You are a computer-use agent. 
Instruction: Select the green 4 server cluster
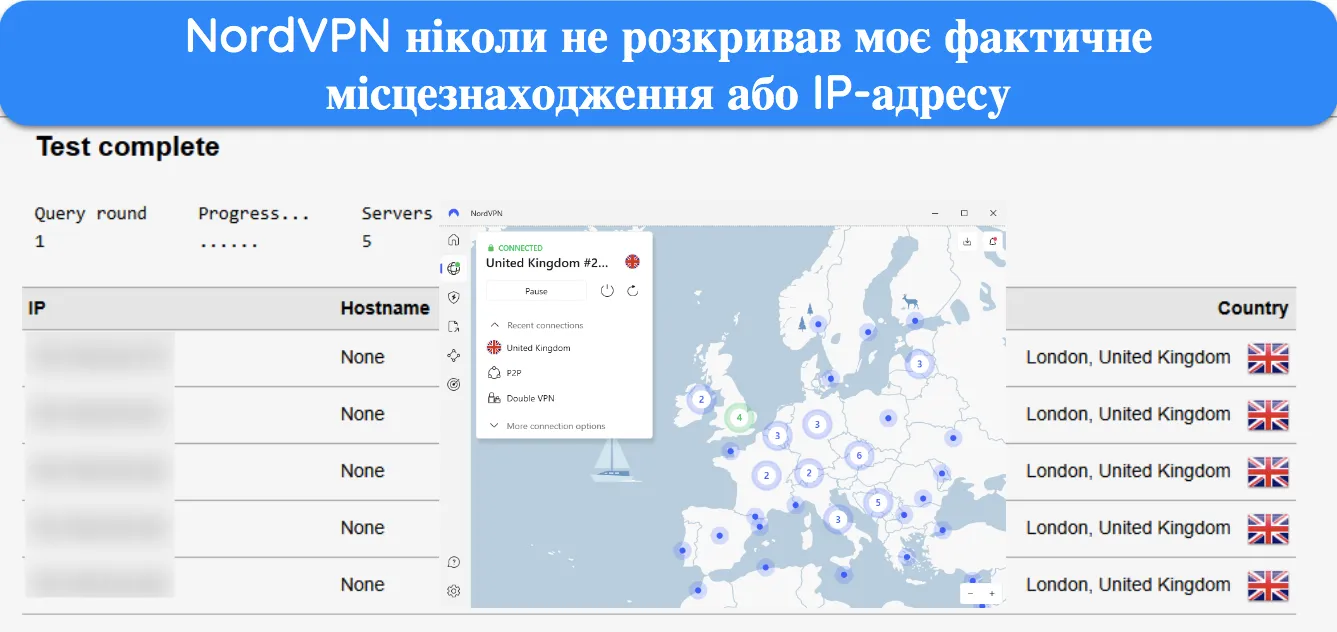(739, 417)
